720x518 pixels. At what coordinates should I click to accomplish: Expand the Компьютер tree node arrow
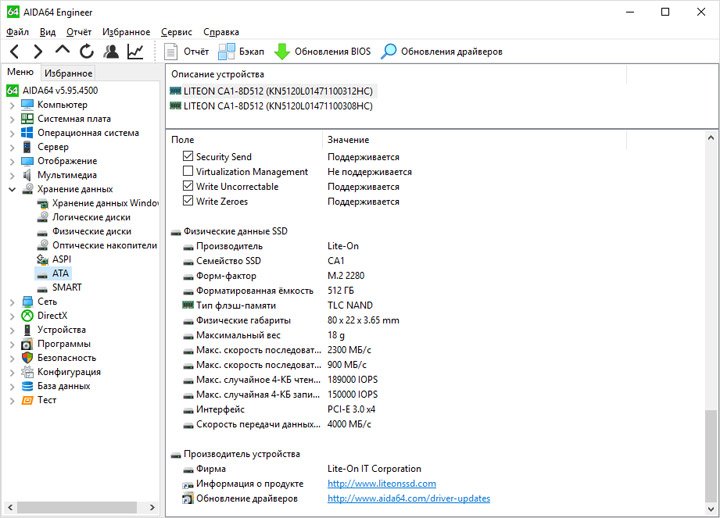[12, 106]
